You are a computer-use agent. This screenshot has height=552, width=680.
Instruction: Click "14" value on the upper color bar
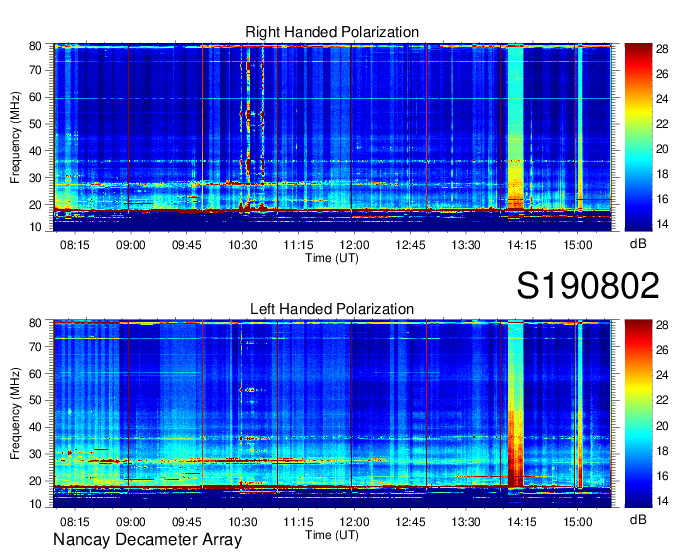(x=662, y=224)
